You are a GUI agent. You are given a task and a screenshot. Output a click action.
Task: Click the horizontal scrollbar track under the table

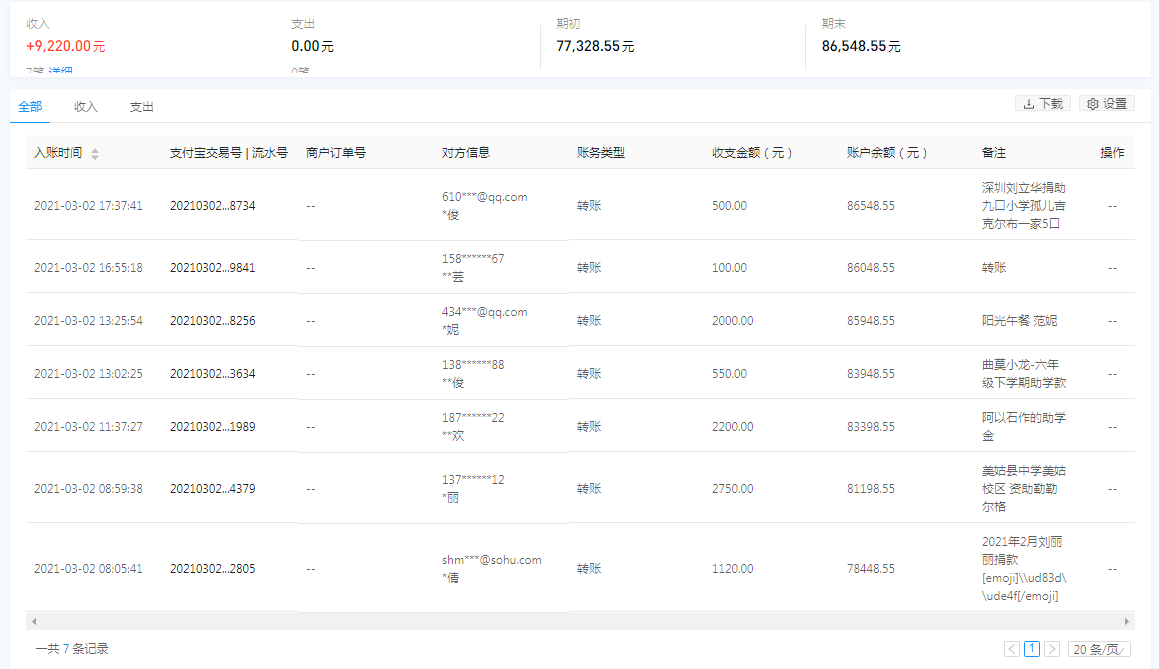[580, 621]
